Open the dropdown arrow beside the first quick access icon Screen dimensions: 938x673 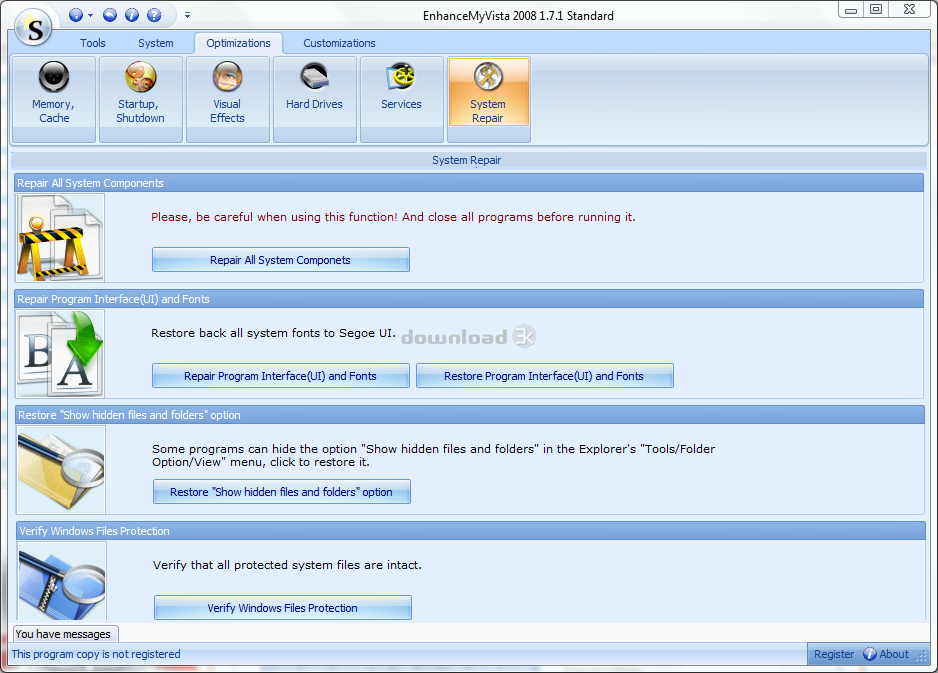click(90, 15)
